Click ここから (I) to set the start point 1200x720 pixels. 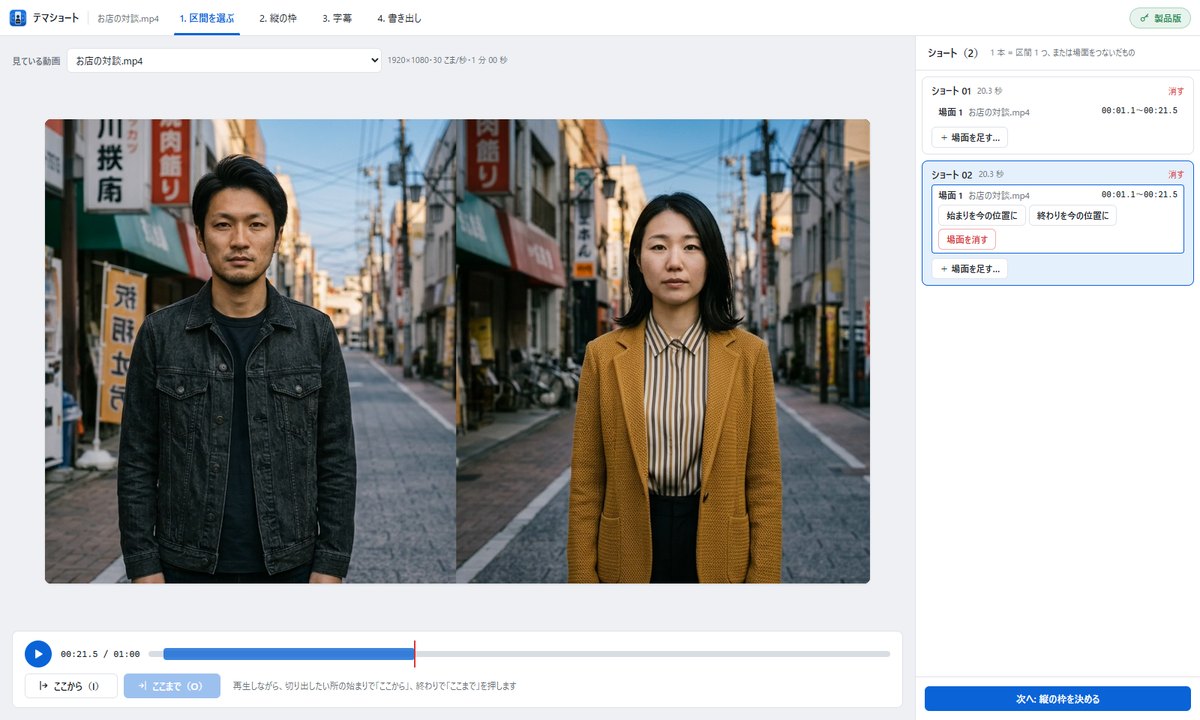click(71, 686)
